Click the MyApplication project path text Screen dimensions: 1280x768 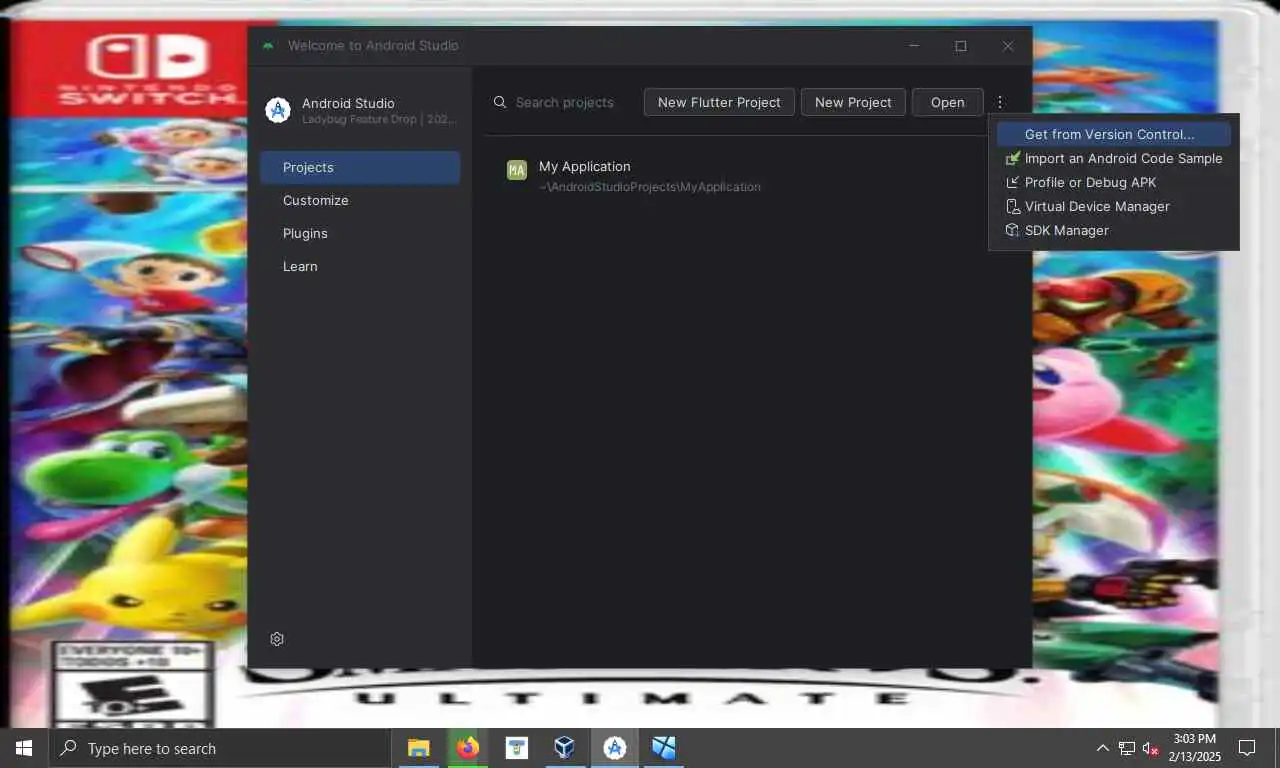[649, 187]
